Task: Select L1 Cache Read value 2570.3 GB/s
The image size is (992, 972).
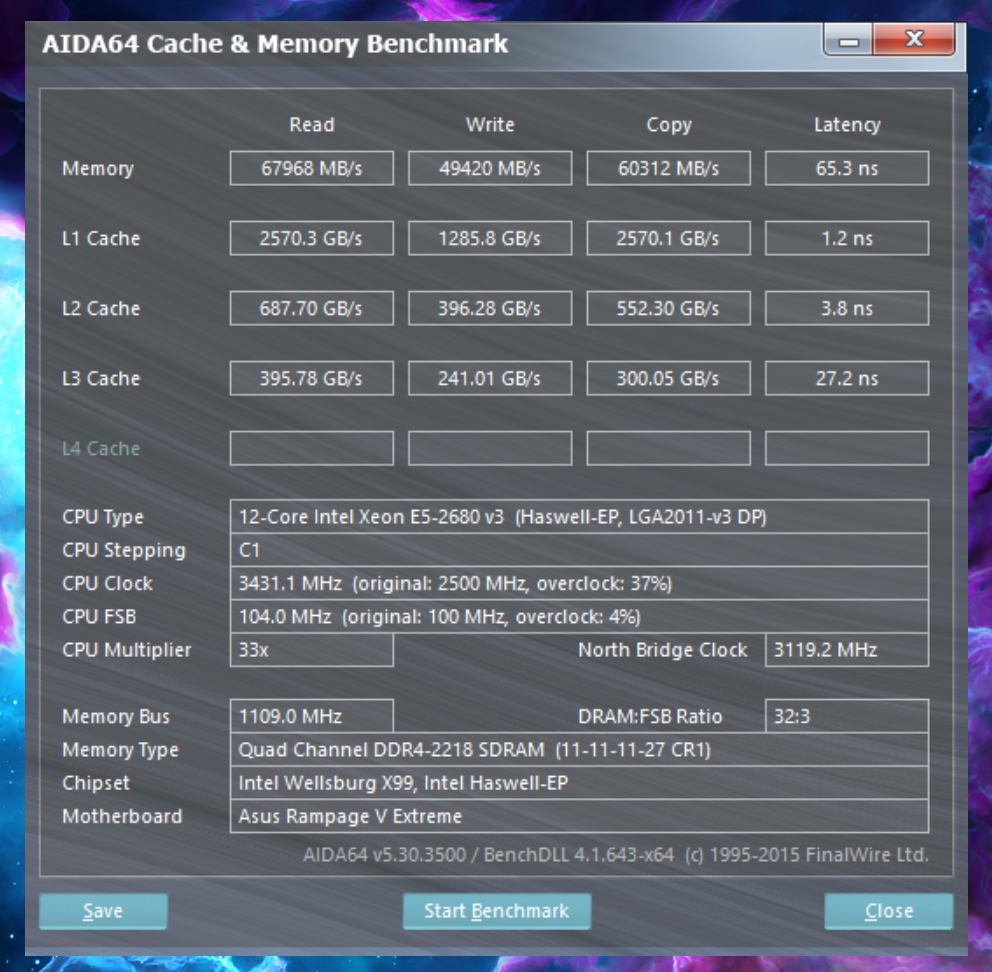Action: point(311,238)
